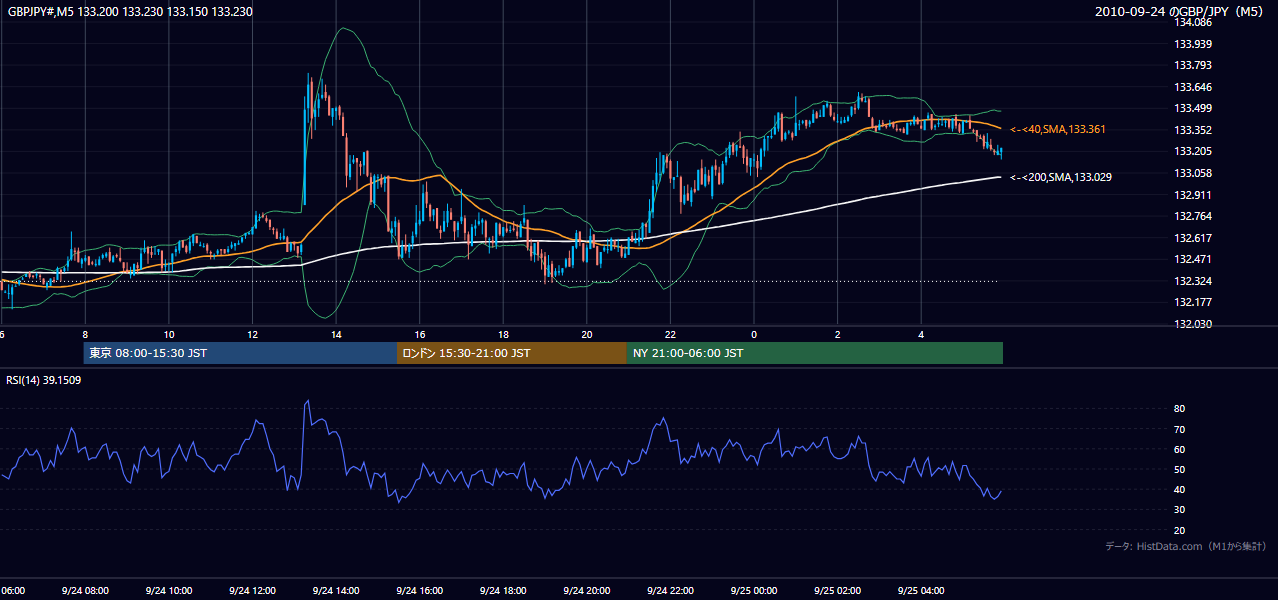
Task: Click the 132.764 price axis label
Action: (x=1193, y=216)
